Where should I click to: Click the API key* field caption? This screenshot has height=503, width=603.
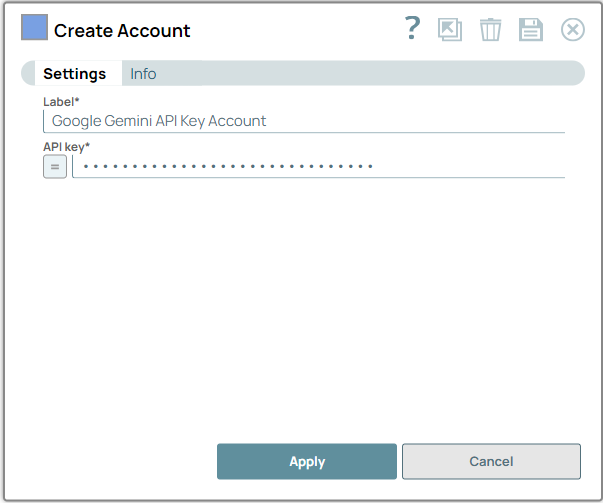(x=66, y=147)
